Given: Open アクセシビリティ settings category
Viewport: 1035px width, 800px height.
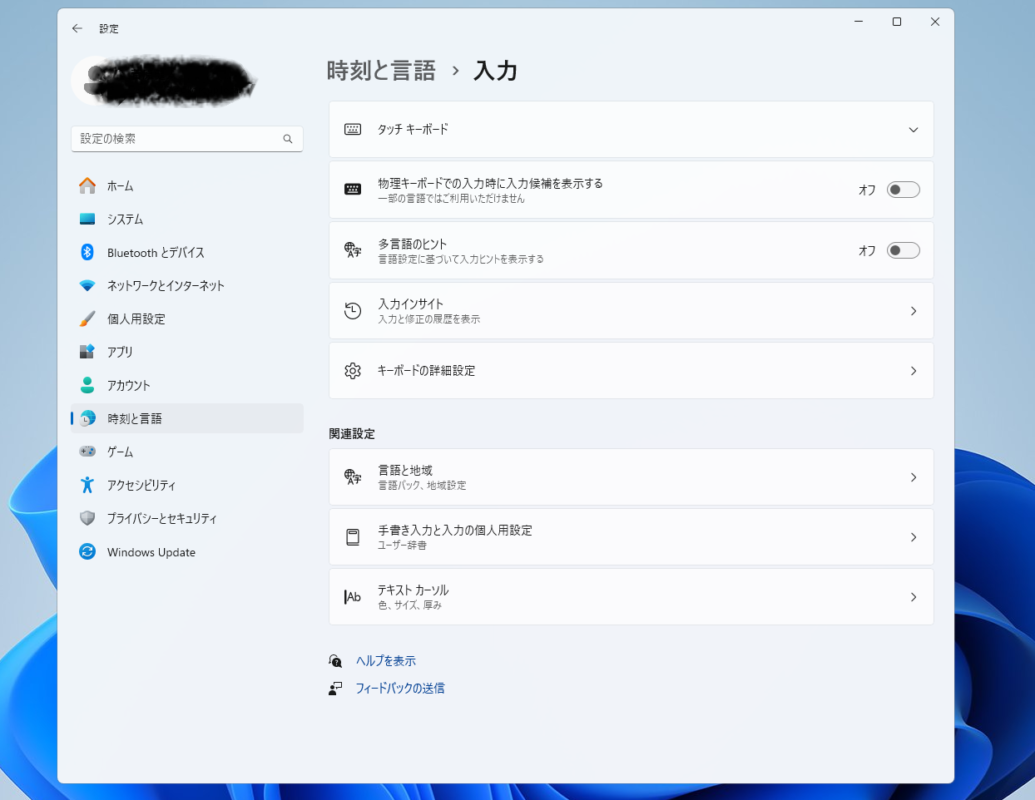Looking at the screenshot, I should [x=187, y=484].
